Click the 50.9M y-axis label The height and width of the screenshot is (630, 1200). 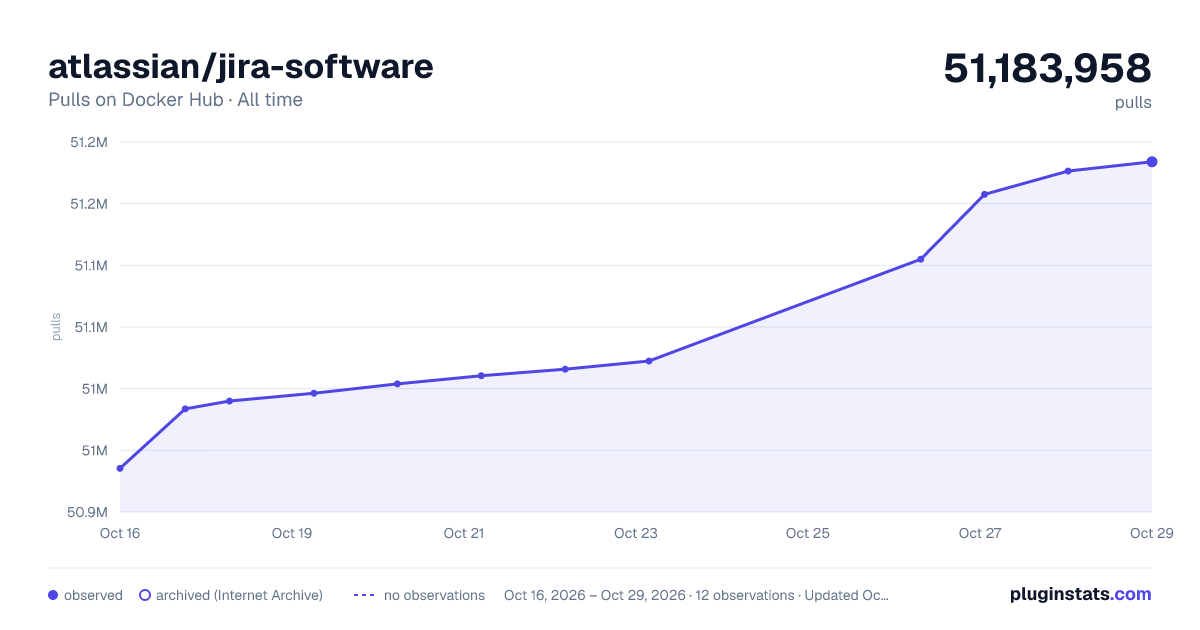click(x=87, y=512)
